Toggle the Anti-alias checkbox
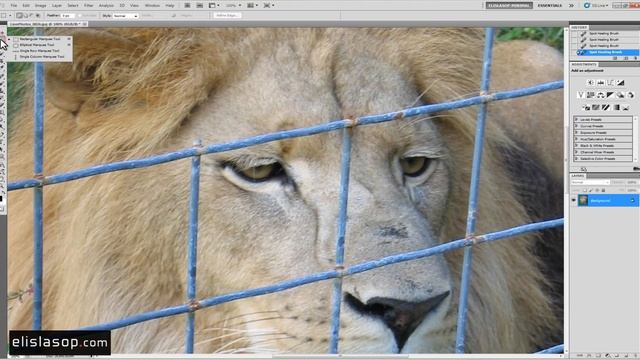Image resolution: width=640 pixels, height=360 pixels. (80, 16)
